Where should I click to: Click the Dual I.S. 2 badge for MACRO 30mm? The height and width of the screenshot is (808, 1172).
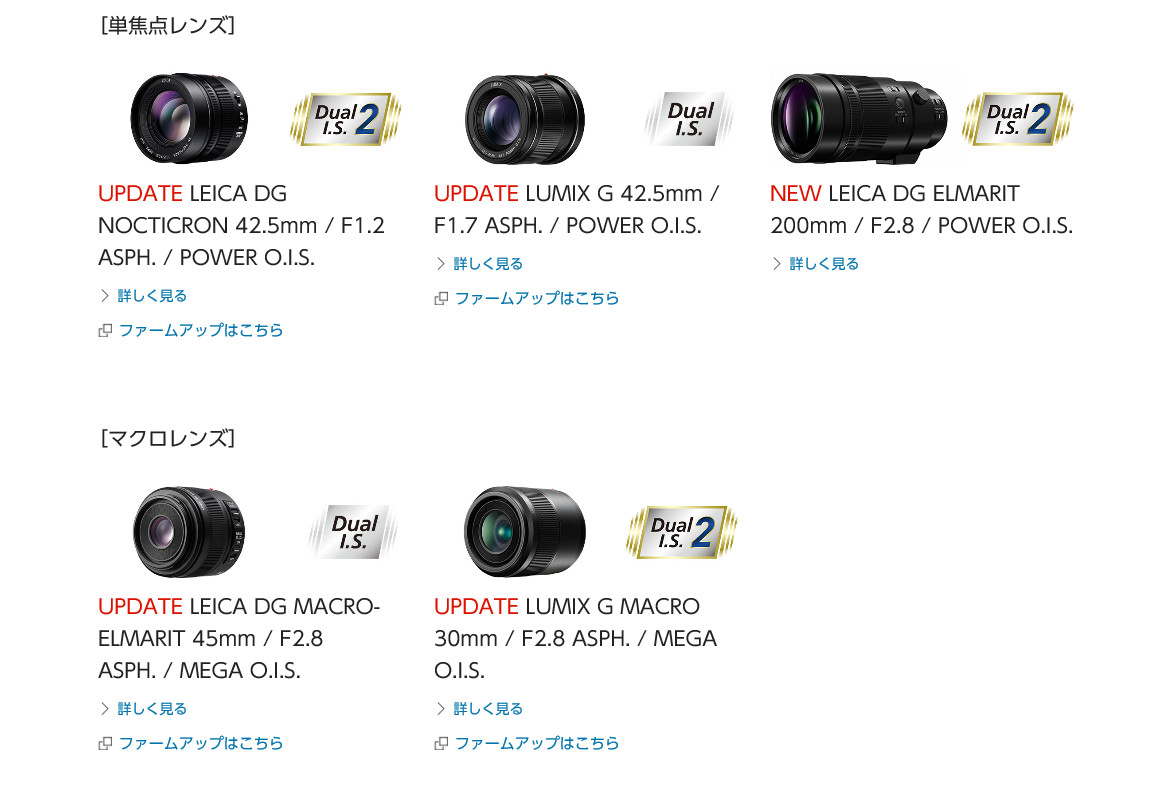pyautogui.click(x=682, y=532)
